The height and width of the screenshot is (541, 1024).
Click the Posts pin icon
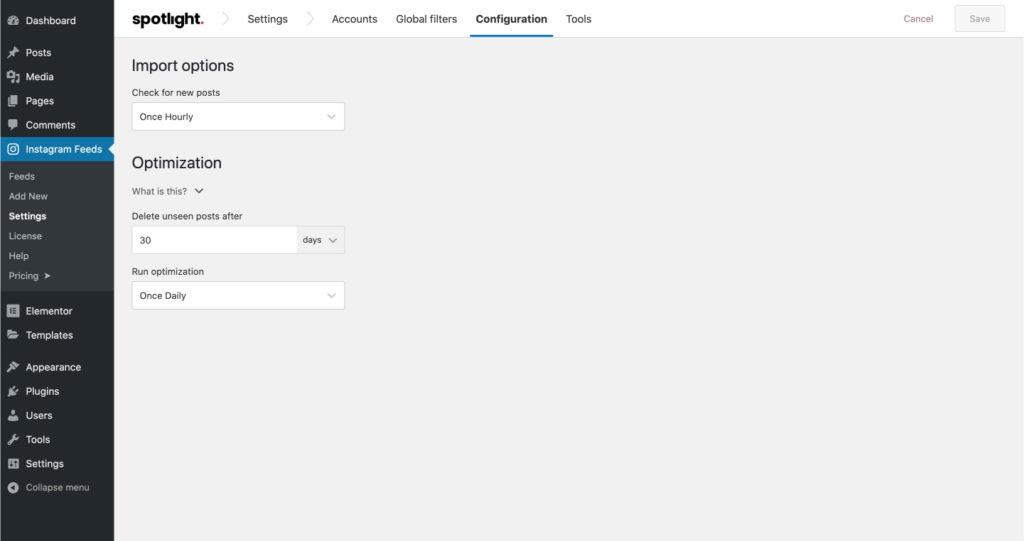click(13, 52)
